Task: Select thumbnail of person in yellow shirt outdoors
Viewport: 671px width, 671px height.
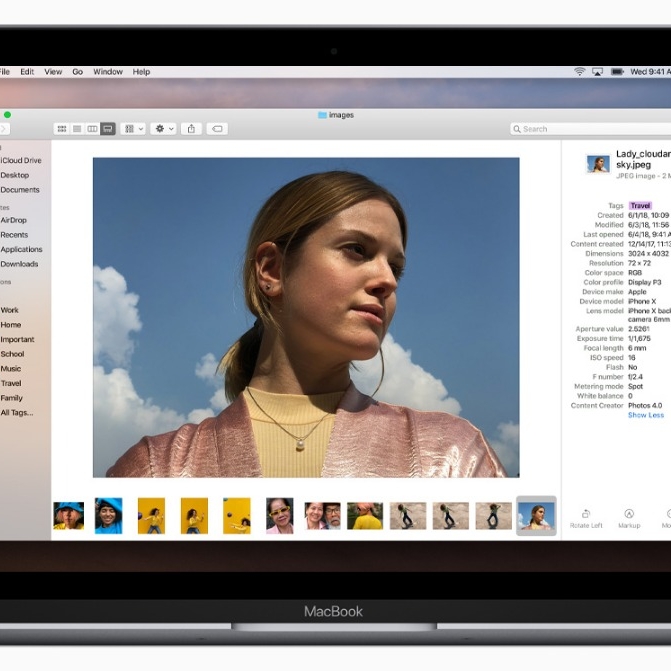Action: pyautogui.click(x=365, y=516)
